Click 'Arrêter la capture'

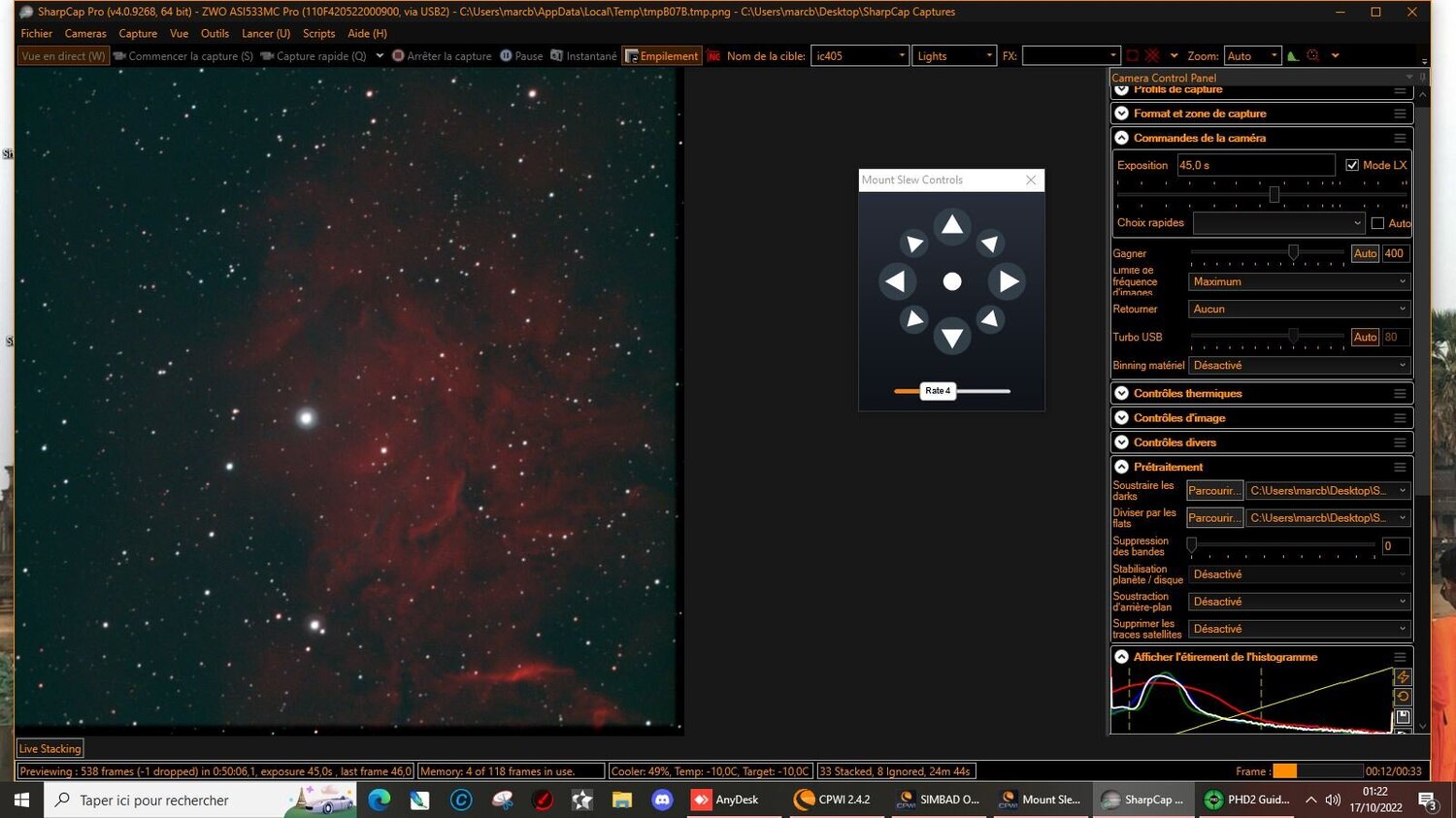point(442,56)
